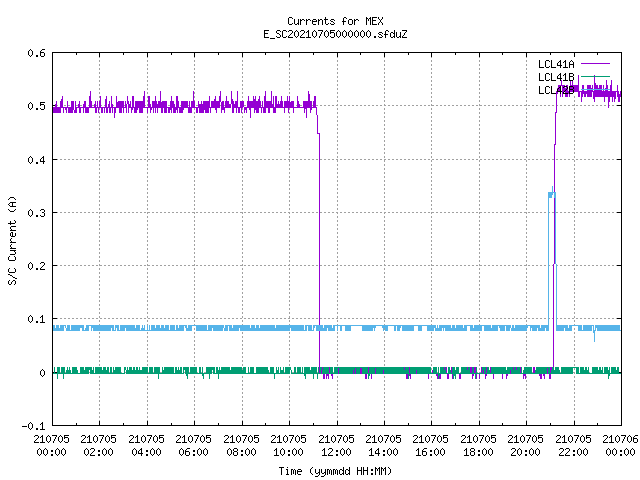This screenshot has width=640, height=480.
Task: Click the 210706 00:00 x-axis tick label
Action: tap(620, 445)
